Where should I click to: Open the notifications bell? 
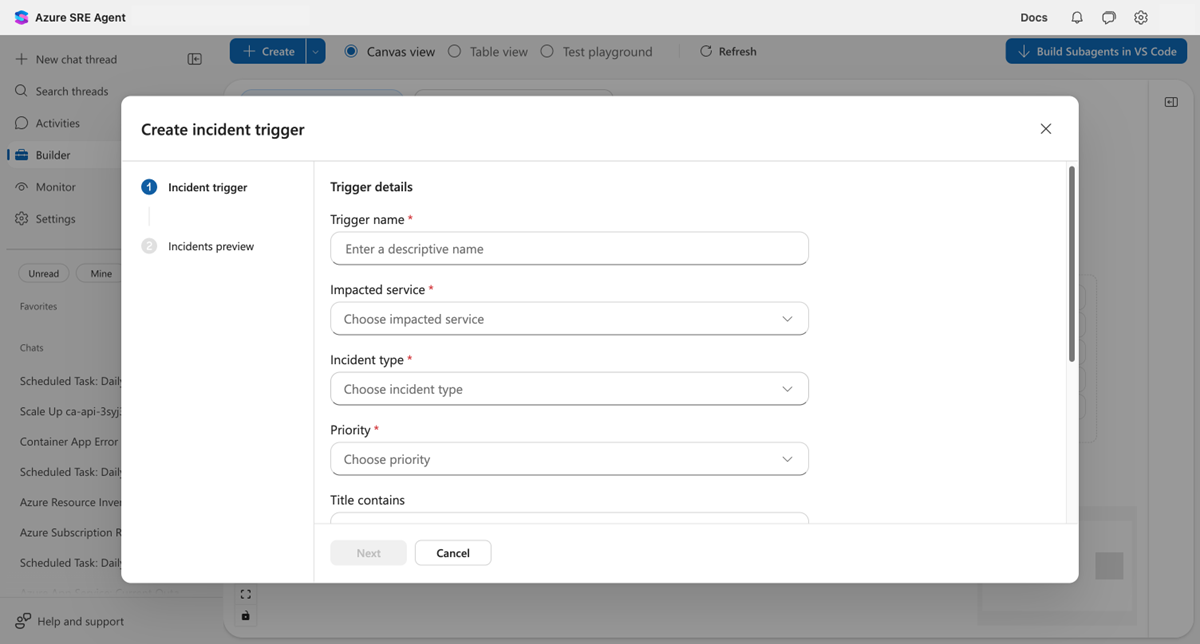click(1076, 17)
